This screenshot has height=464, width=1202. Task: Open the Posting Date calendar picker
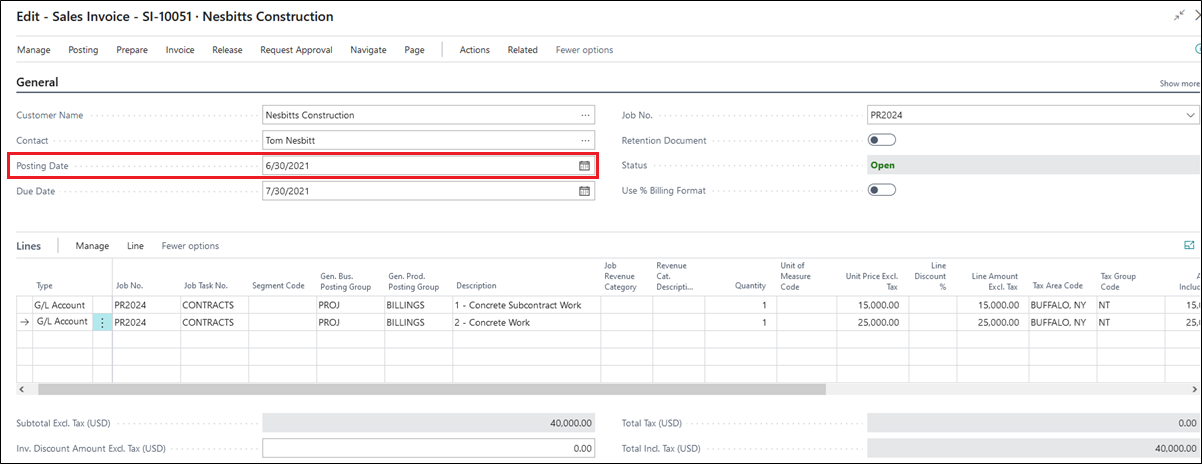(585, 166)
